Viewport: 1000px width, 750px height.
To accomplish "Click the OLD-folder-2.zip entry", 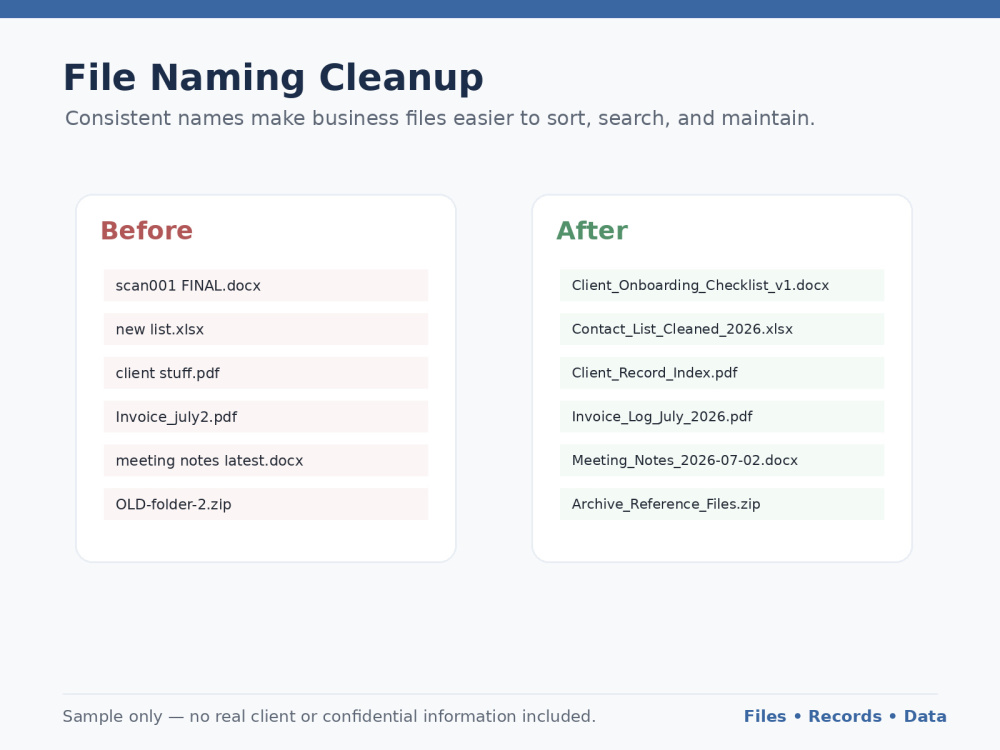I will [x=265, y=504].
